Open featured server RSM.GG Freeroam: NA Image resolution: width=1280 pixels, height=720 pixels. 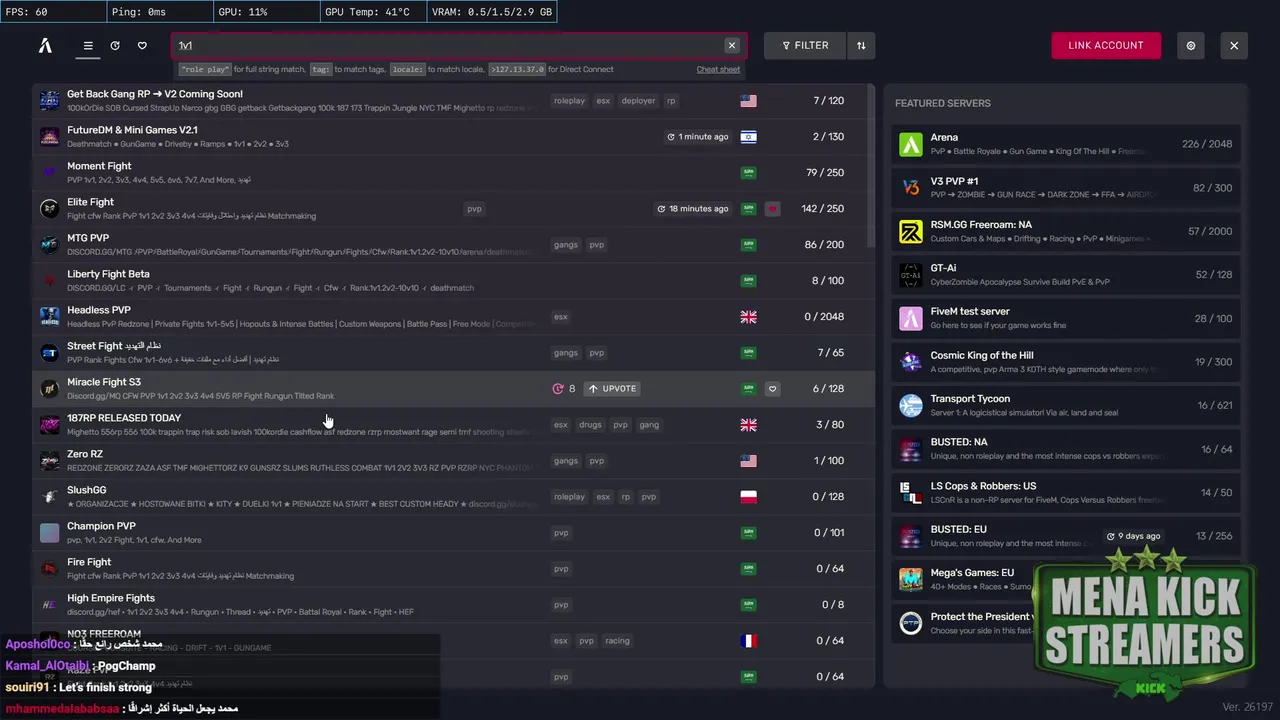point(1066,232)
